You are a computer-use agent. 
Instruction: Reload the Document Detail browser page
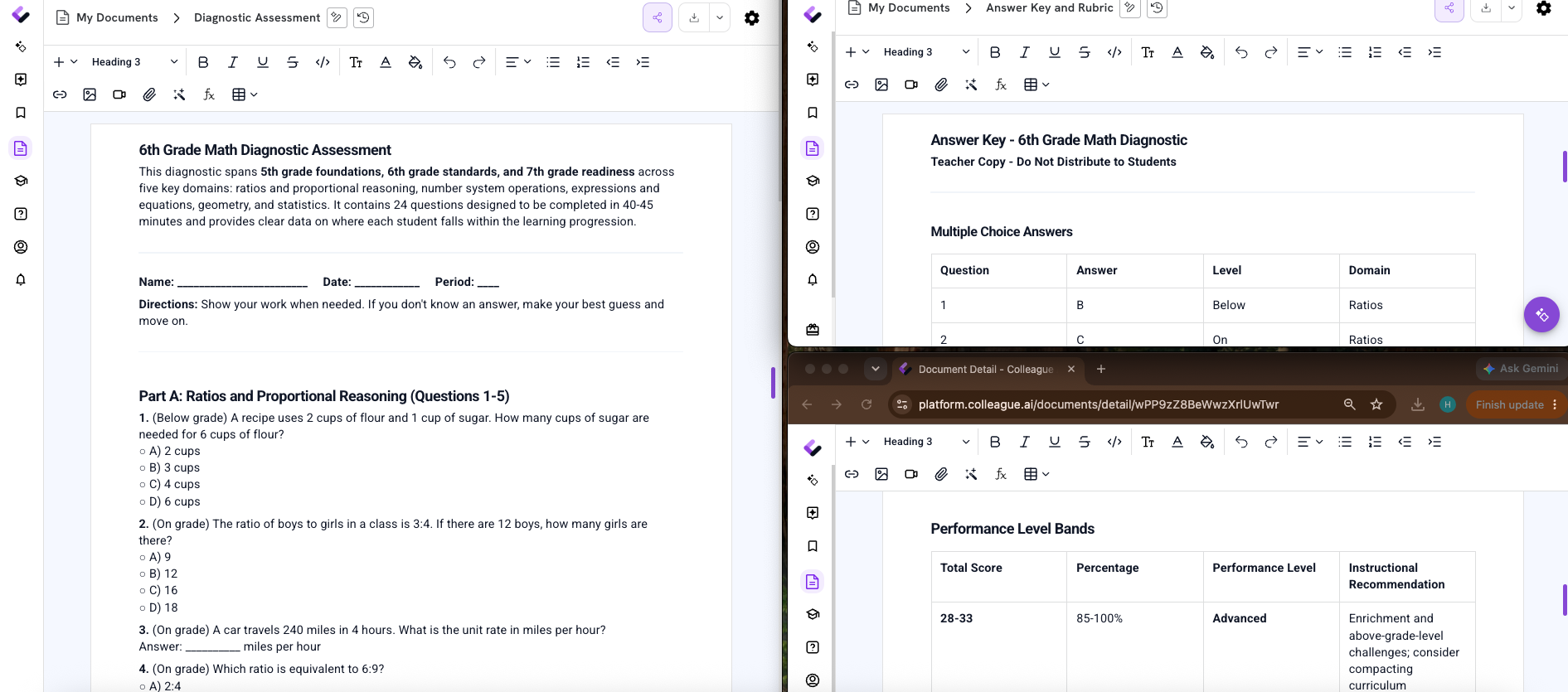click(867, 404)
